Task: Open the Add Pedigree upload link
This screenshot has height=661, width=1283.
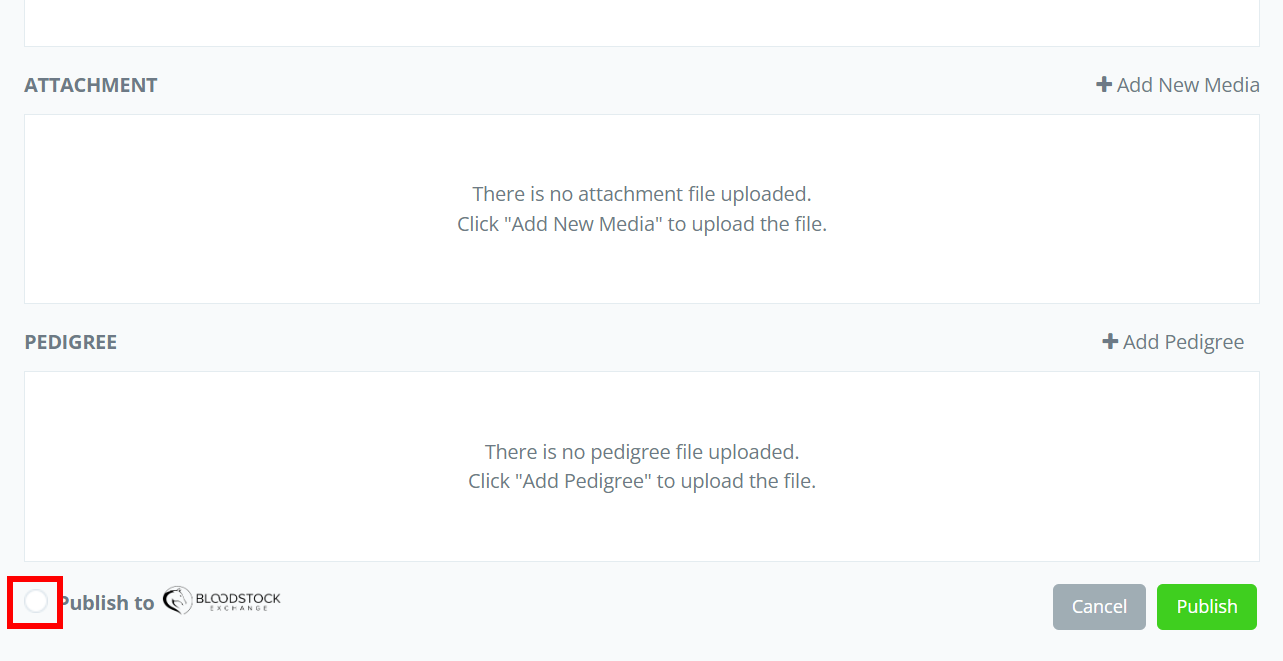Action: pyautogui.click(x=1183, y=342)
